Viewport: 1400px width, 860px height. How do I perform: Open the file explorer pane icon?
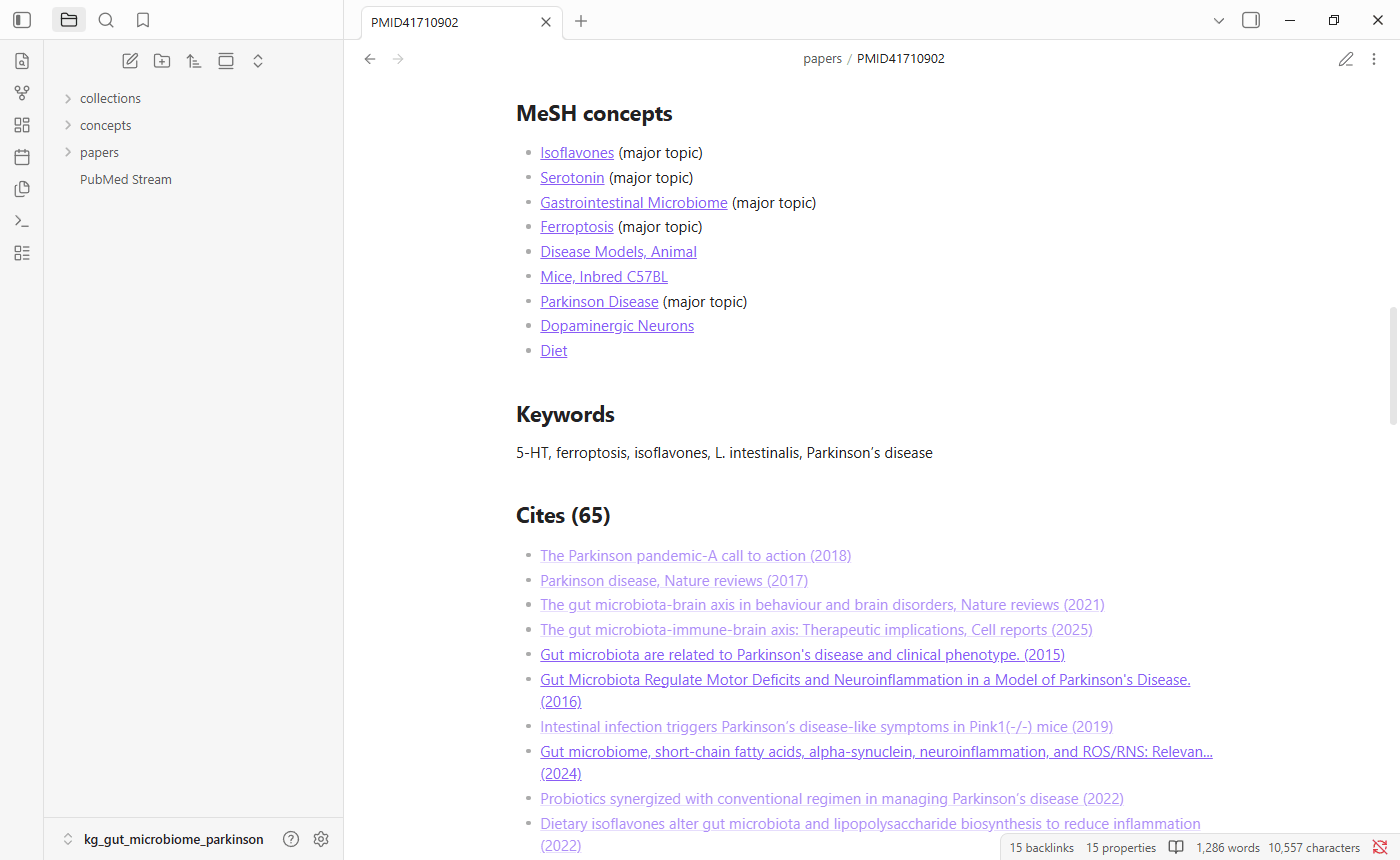point(69,20)
